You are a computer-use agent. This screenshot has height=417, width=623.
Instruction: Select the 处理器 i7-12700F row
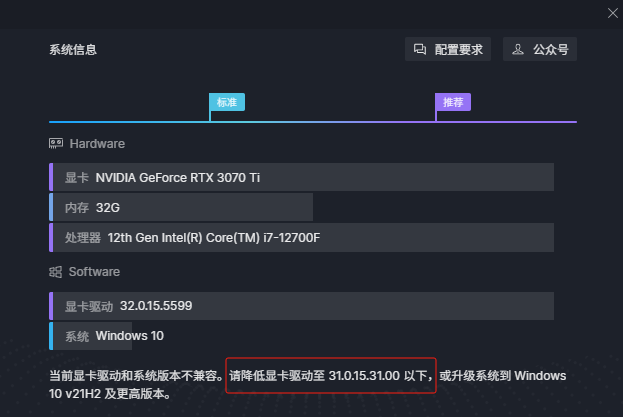point(301,237)
